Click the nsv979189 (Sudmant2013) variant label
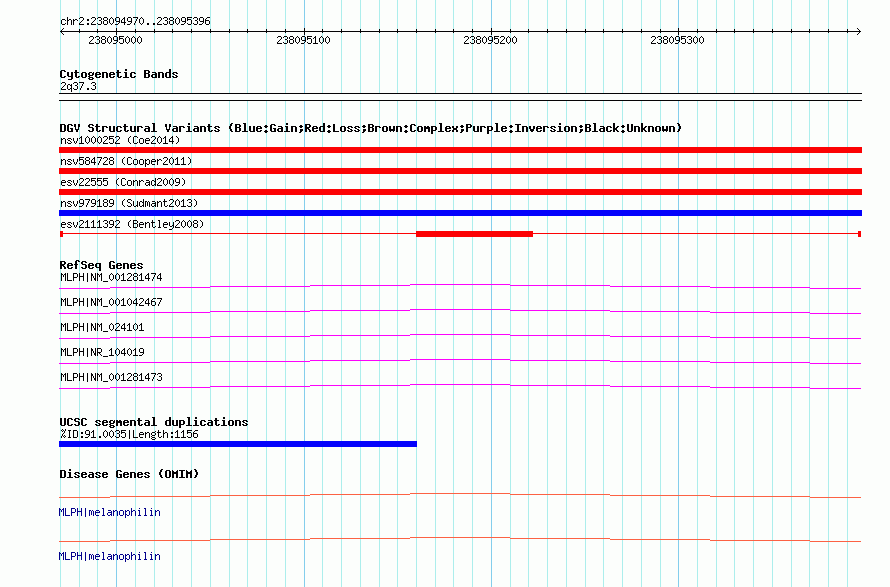Screen dimensions: 890x587 point(129,203)
